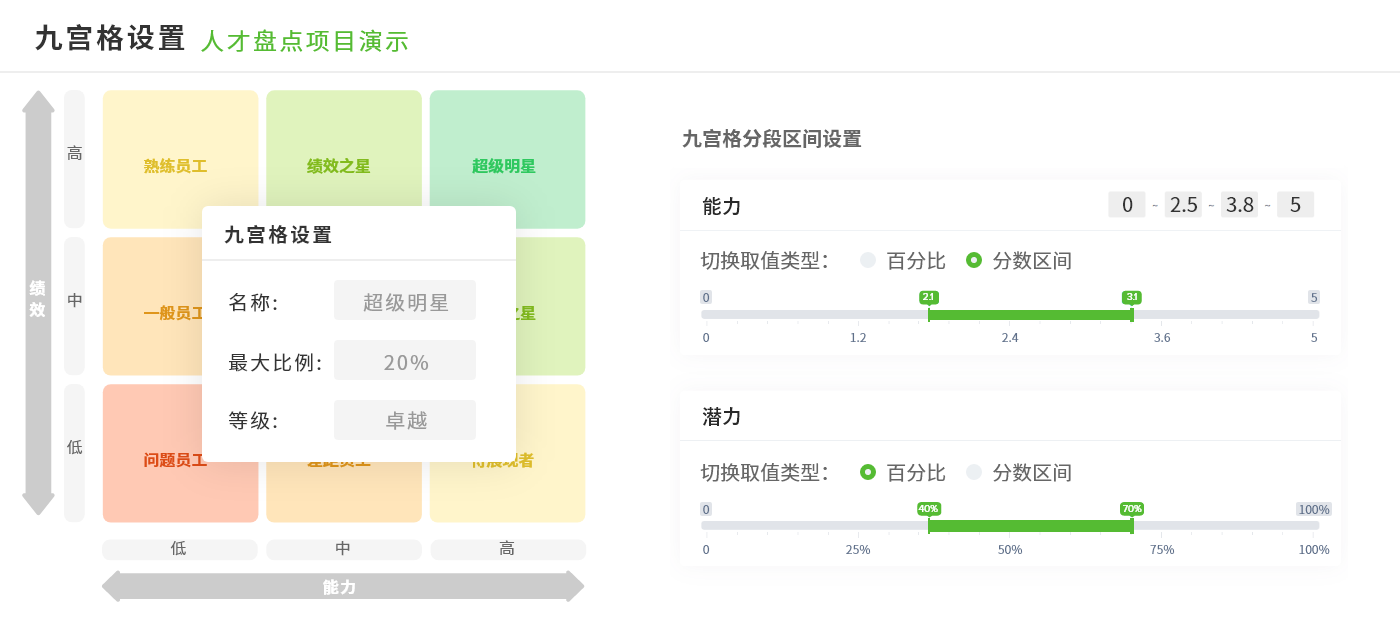This screenshot has width=1400, height=626.
Task: Click the 等级 field showing 卓越
Action: 405,419
